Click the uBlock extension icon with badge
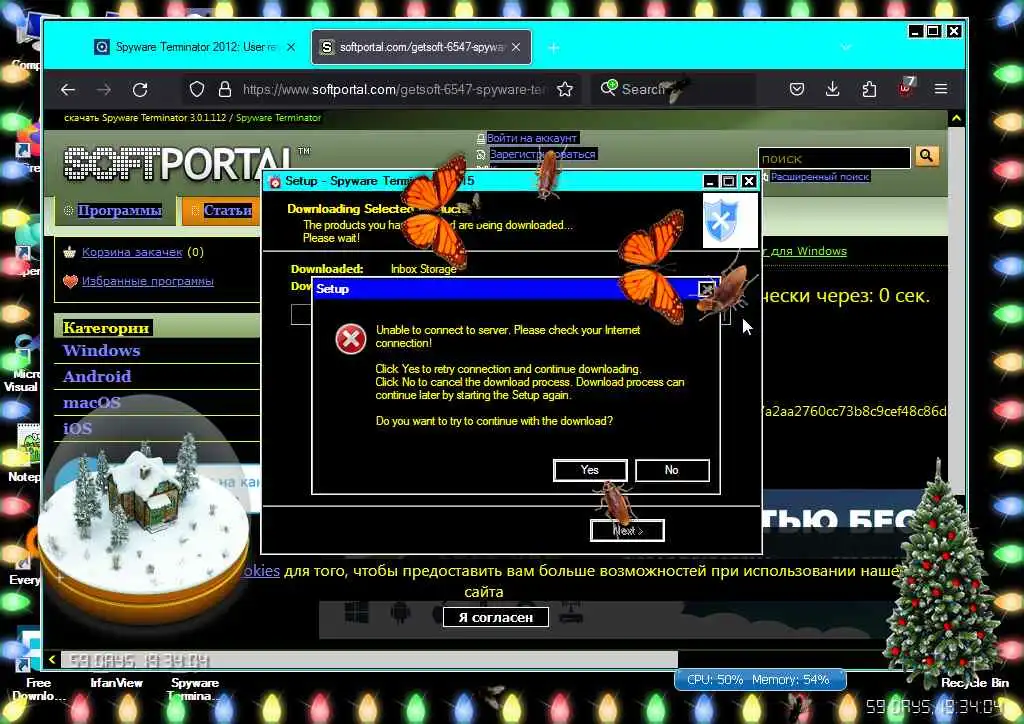Screen dimensions: 1024x724 coord(906,87)
